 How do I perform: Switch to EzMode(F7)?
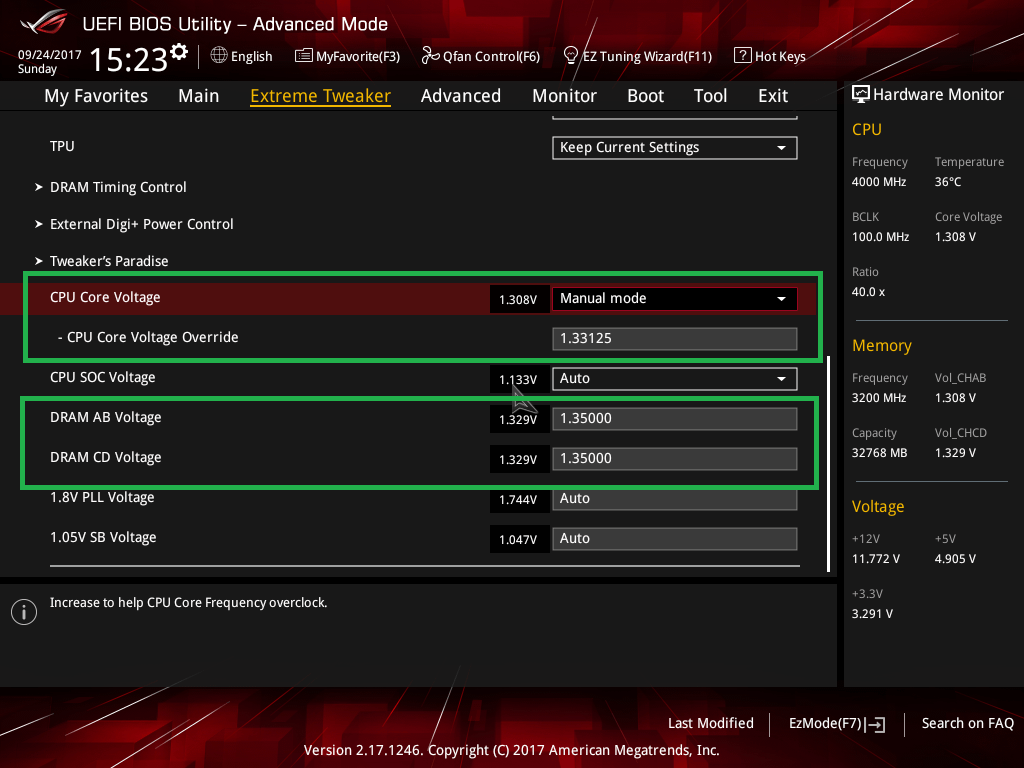click(825, 723)
